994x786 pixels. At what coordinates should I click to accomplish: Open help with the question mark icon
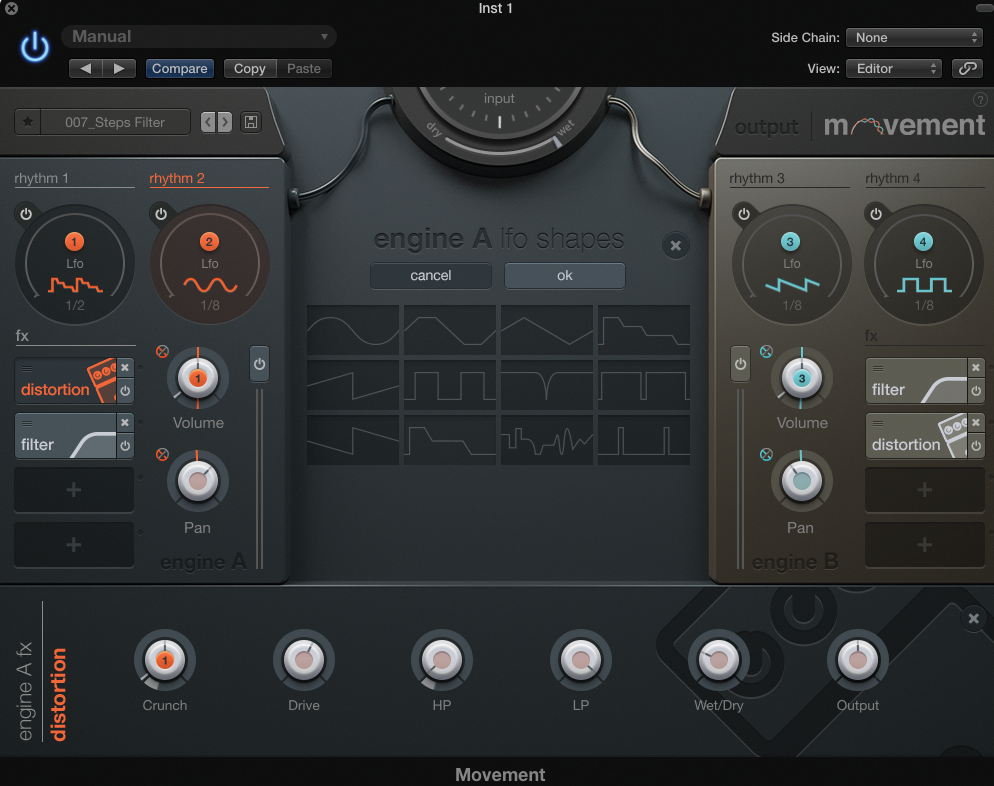click(979, 100)
